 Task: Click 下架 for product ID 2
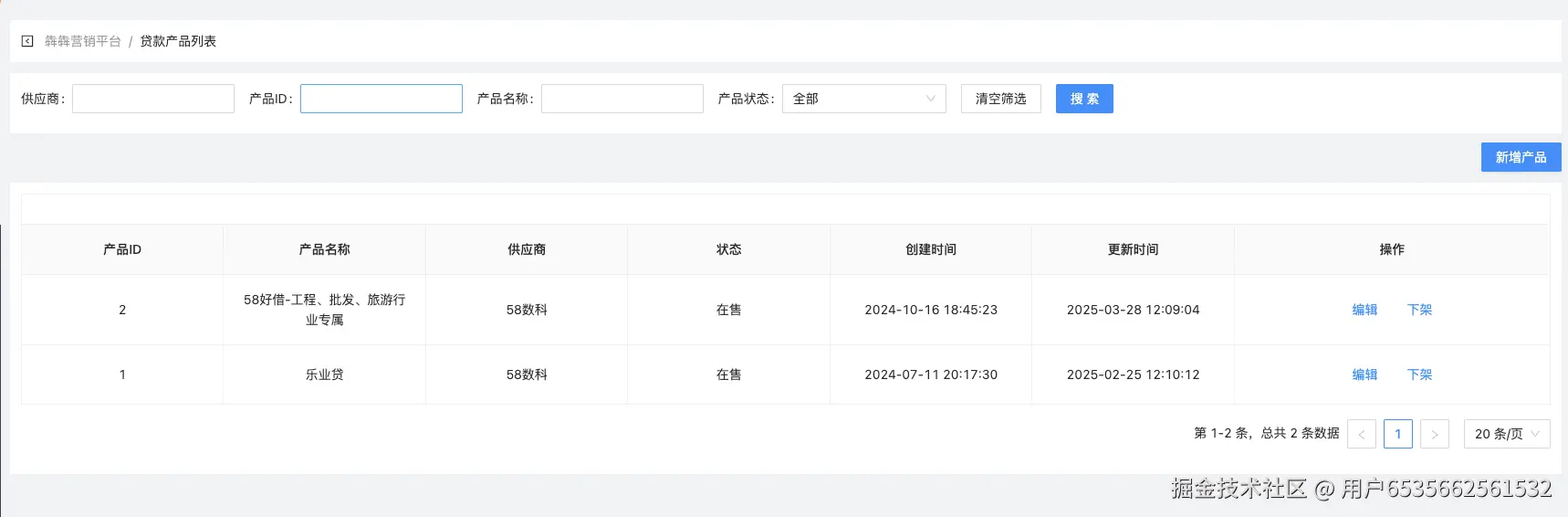[1419, 310]
